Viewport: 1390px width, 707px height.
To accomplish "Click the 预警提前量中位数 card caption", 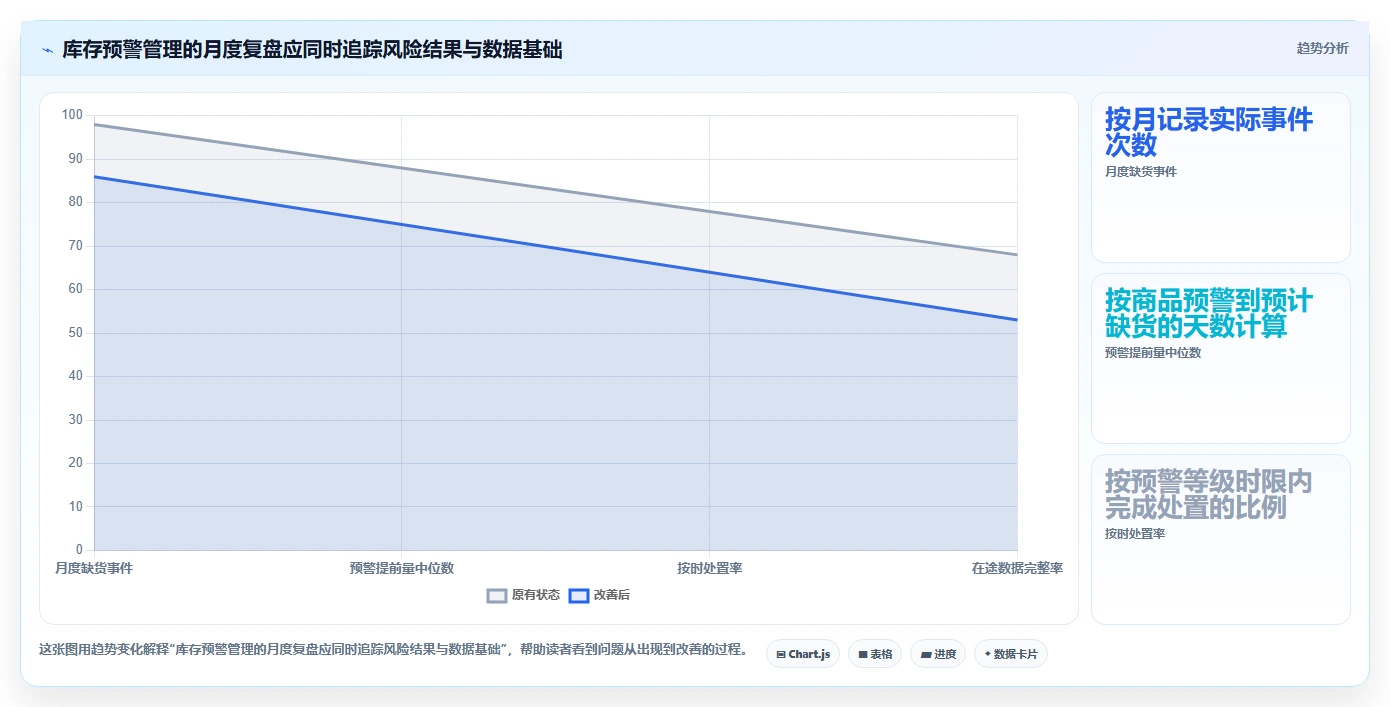I will 1153,353.
